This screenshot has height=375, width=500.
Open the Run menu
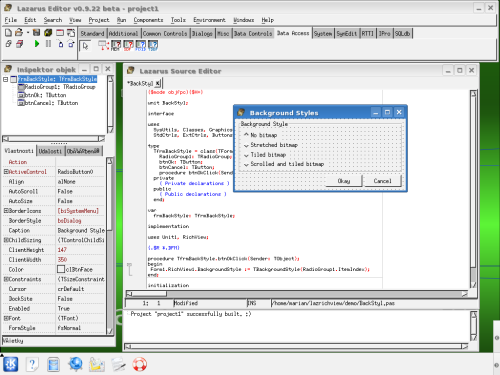121,20
